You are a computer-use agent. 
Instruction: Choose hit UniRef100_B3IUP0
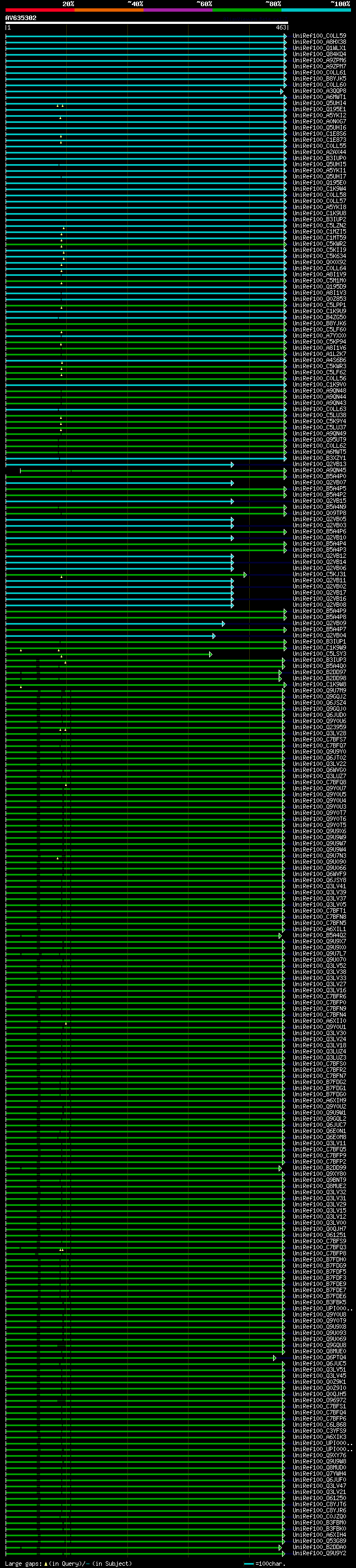319,159
